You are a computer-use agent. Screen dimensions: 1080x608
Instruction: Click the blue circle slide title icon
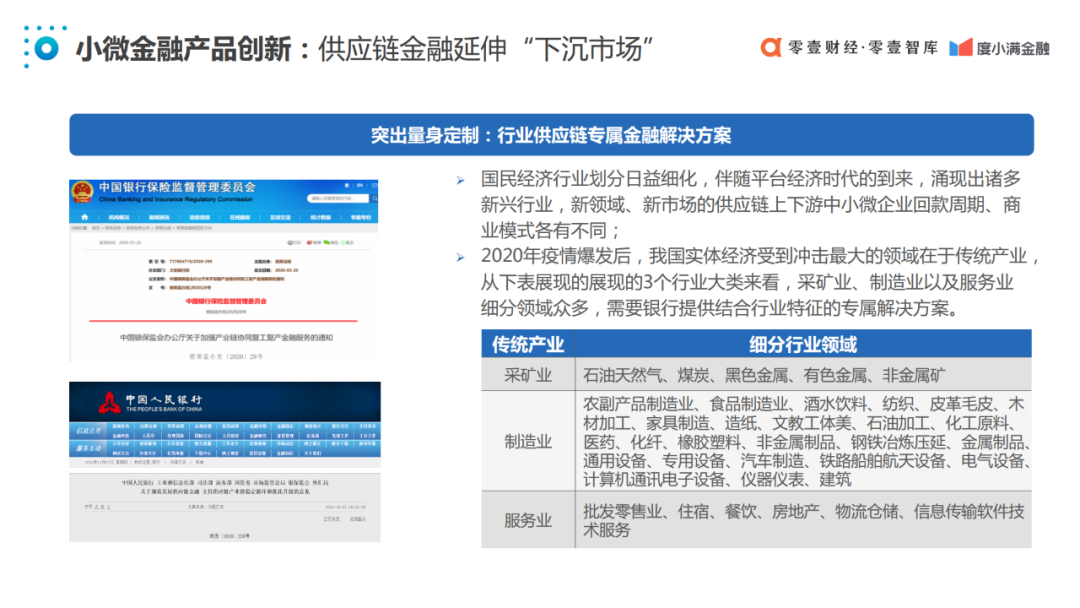[44, 47]
